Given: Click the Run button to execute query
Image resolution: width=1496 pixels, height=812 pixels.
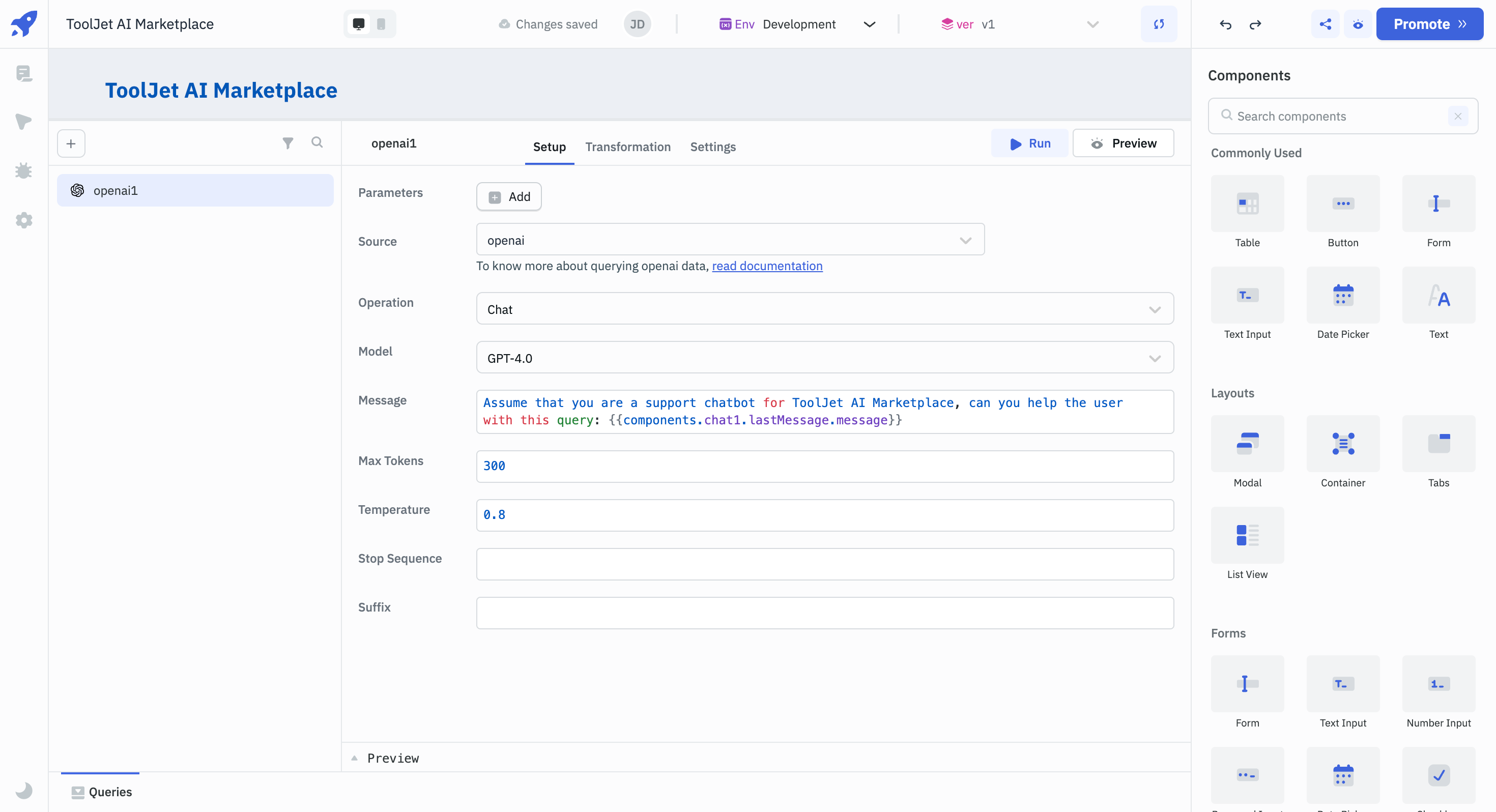Looking at the screenshot, I should click(x=1030, y=142).
